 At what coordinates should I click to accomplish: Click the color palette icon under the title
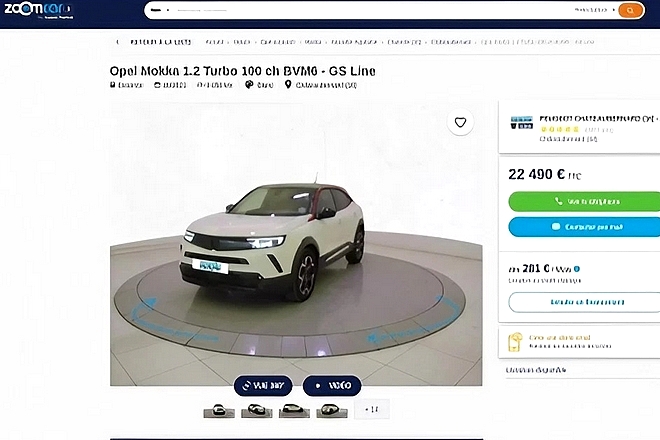[249, 85]
